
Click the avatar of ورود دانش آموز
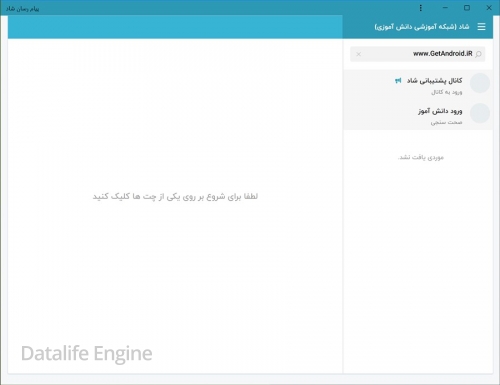[x=480, y=113]
